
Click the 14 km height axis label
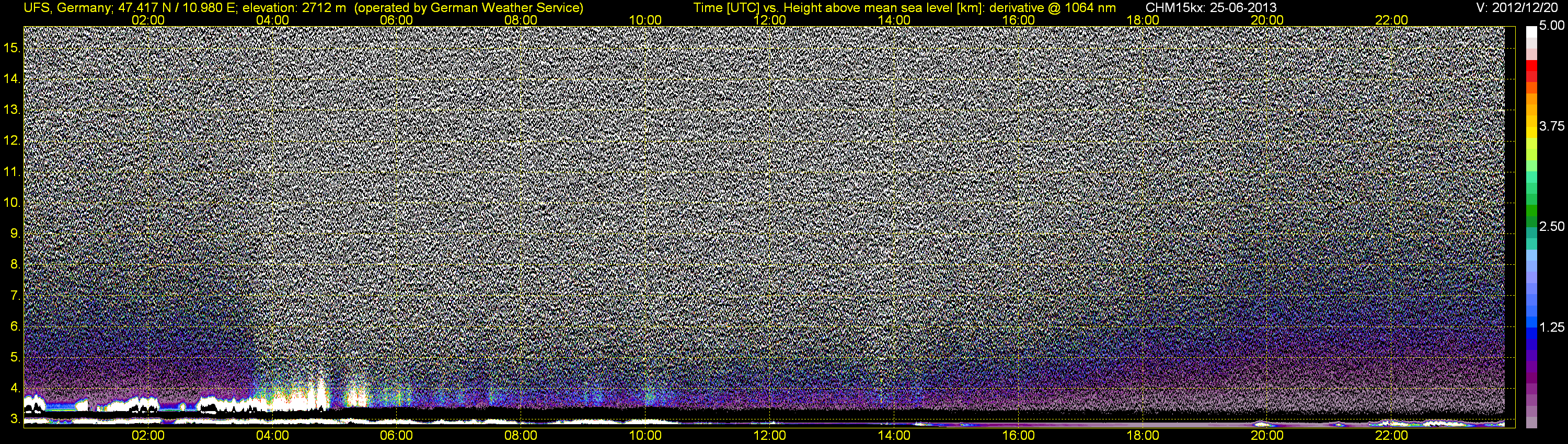click(x=12, y=78)
